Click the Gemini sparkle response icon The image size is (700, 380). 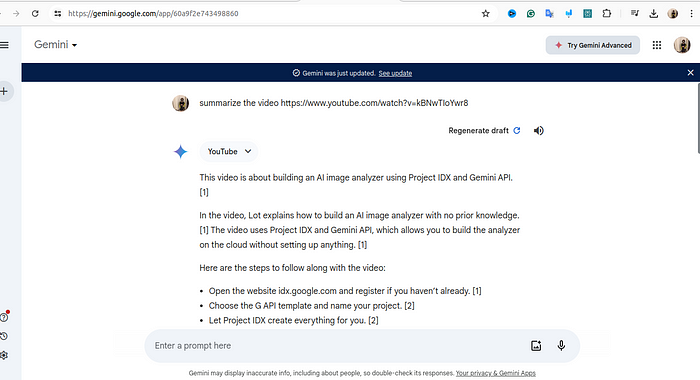click(180, 152)
